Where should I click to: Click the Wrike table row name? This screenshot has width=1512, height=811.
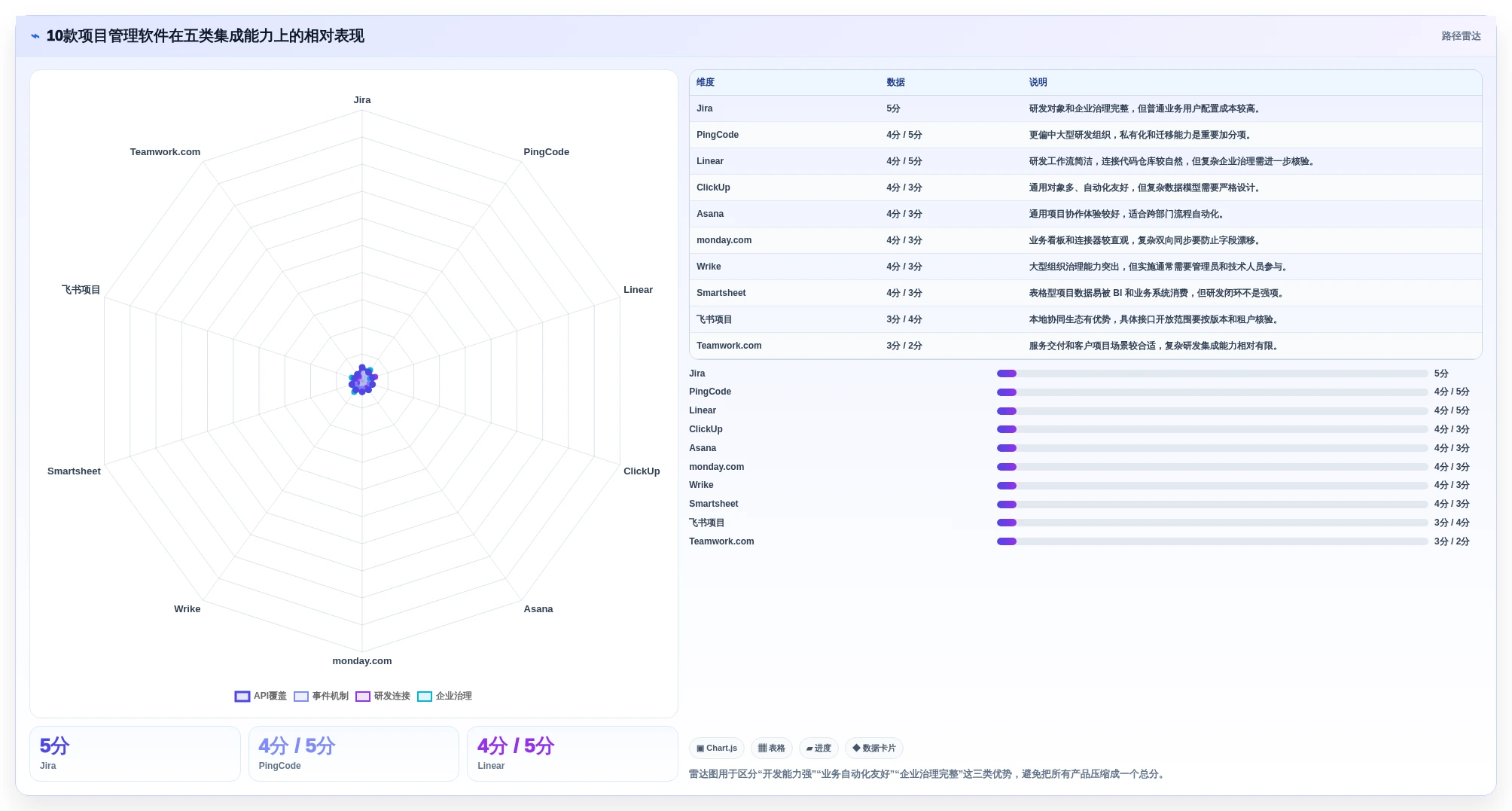(709, 267)
